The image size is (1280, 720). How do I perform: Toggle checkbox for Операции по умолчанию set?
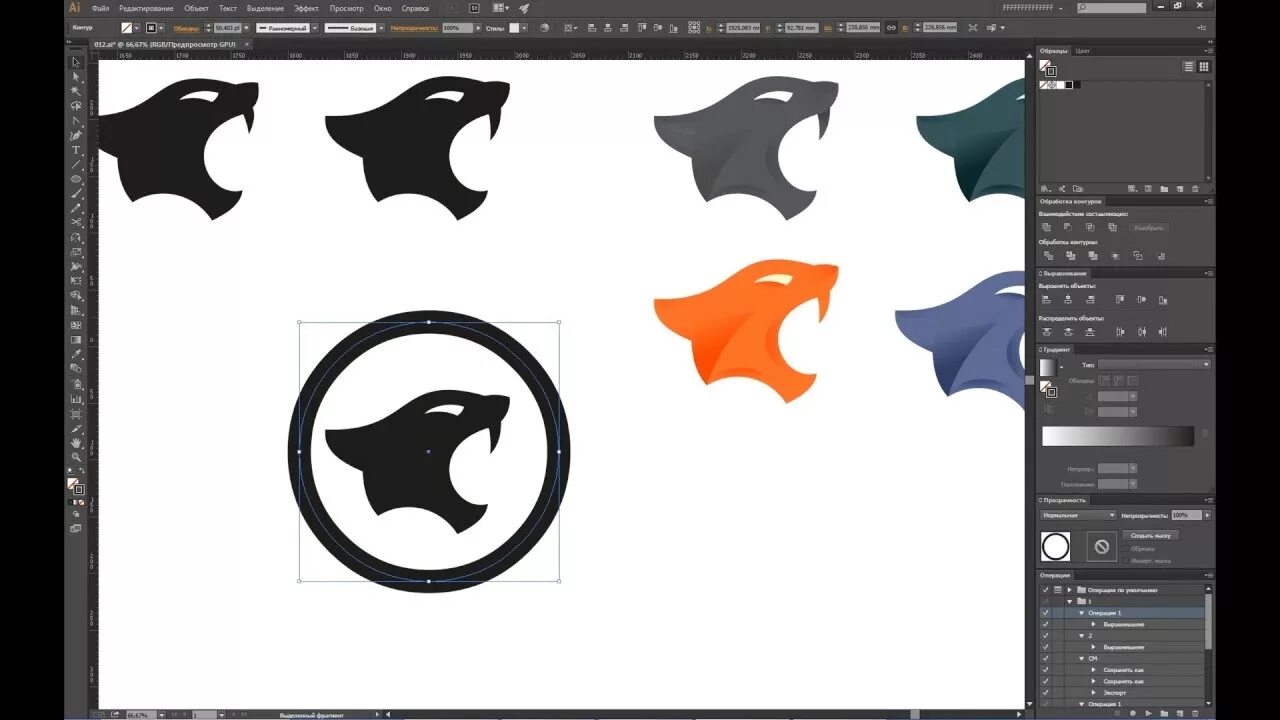[1045, 590]
